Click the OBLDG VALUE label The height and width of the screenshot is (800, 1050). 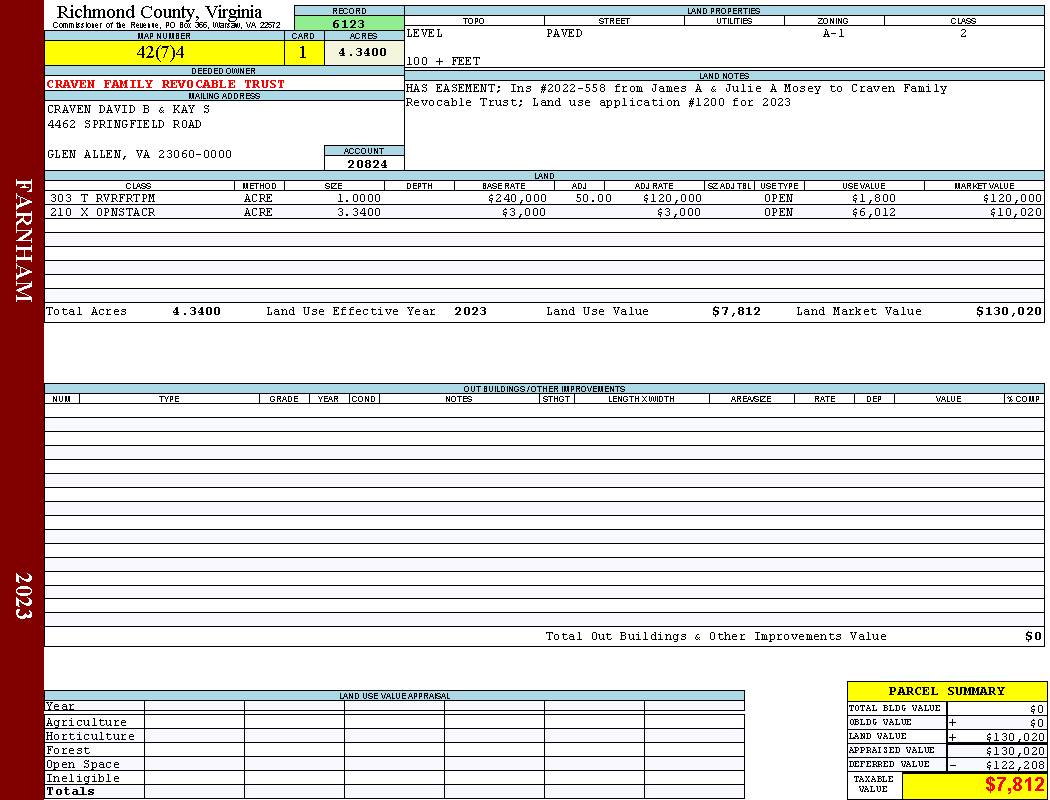879,722
